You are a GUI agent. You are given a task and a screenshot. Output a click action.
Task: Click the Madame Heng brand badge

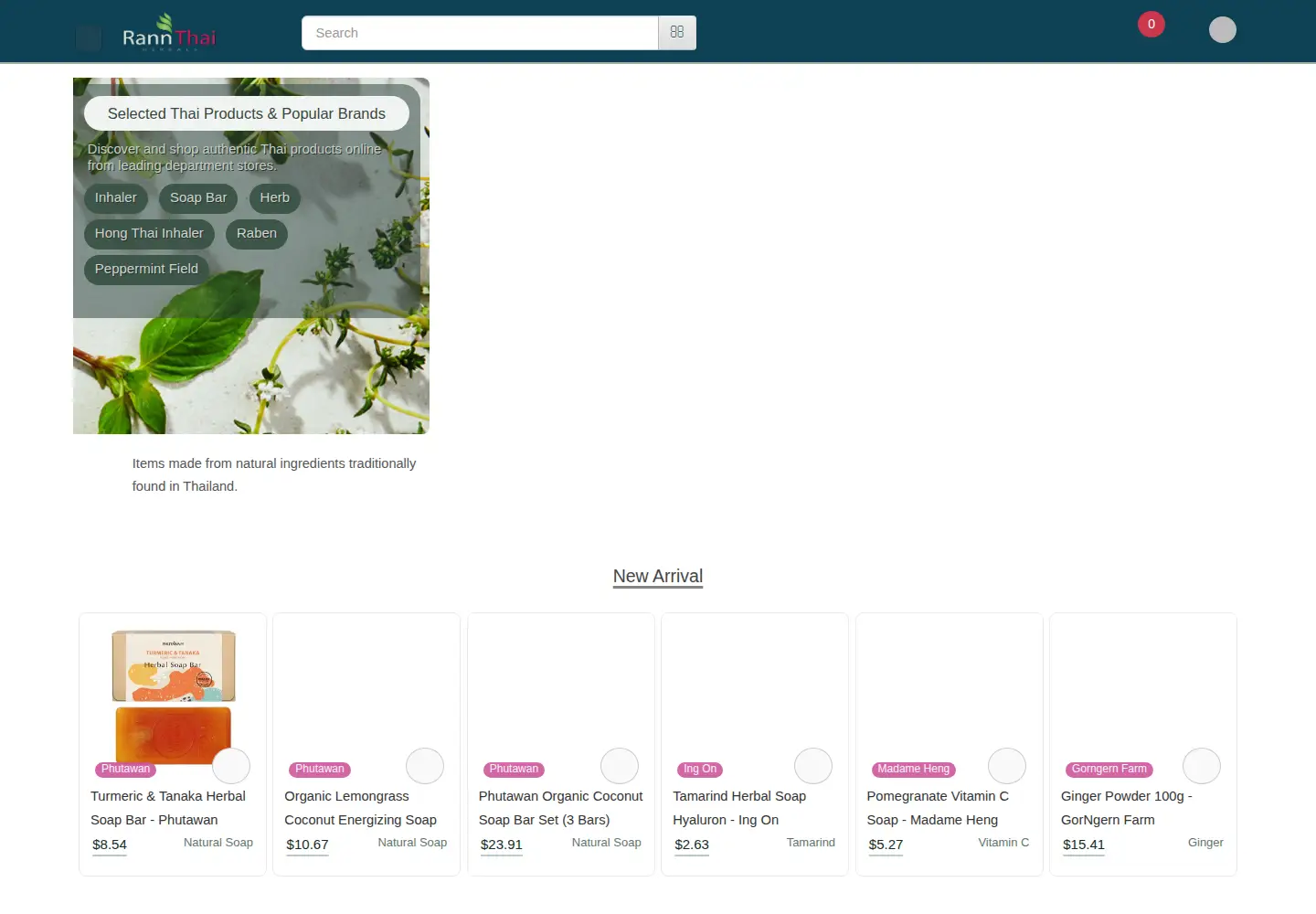(913, 770)
